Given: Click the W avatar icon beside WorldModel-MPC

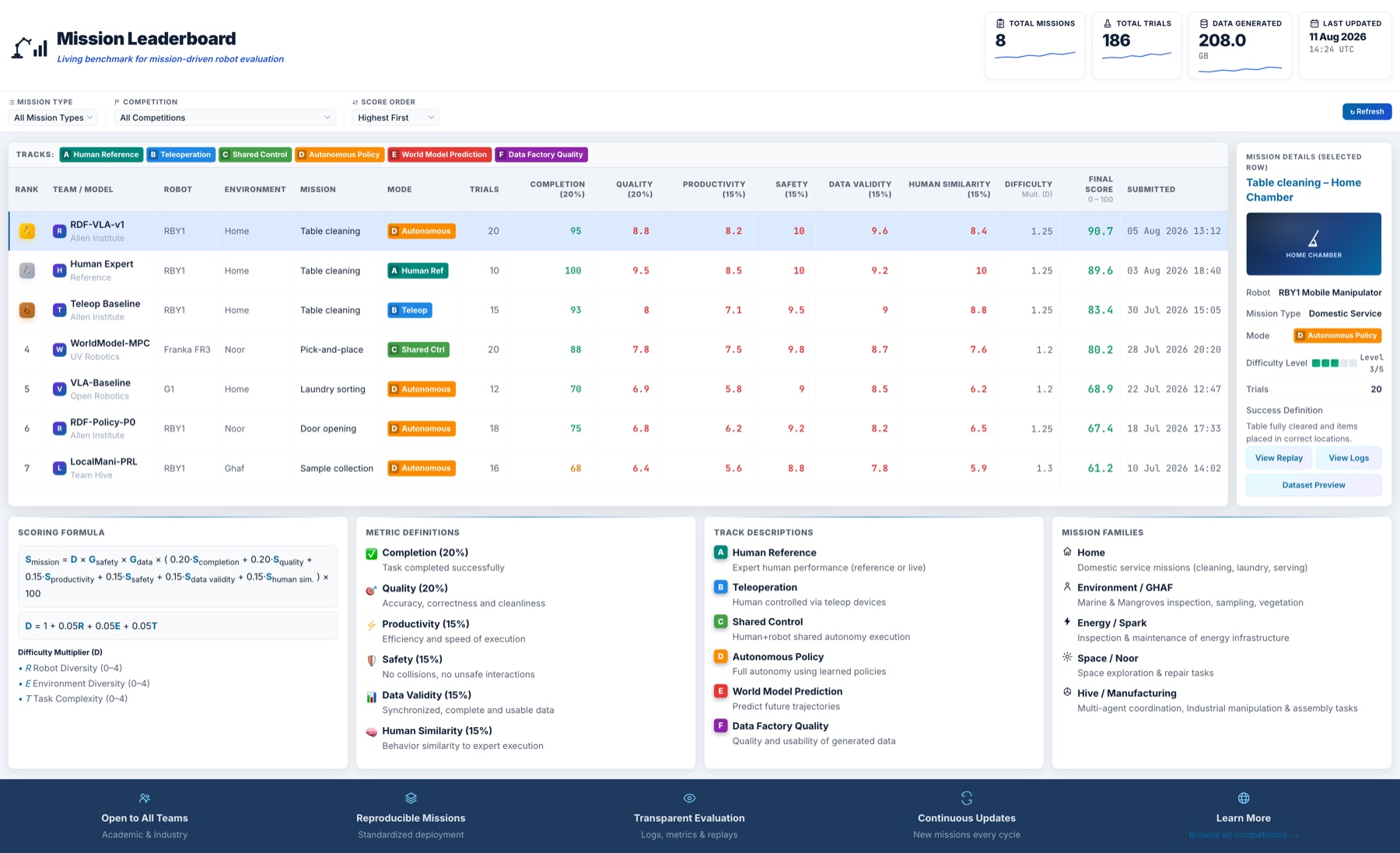Looking at the screenshot, I should [x=59, y=350].
